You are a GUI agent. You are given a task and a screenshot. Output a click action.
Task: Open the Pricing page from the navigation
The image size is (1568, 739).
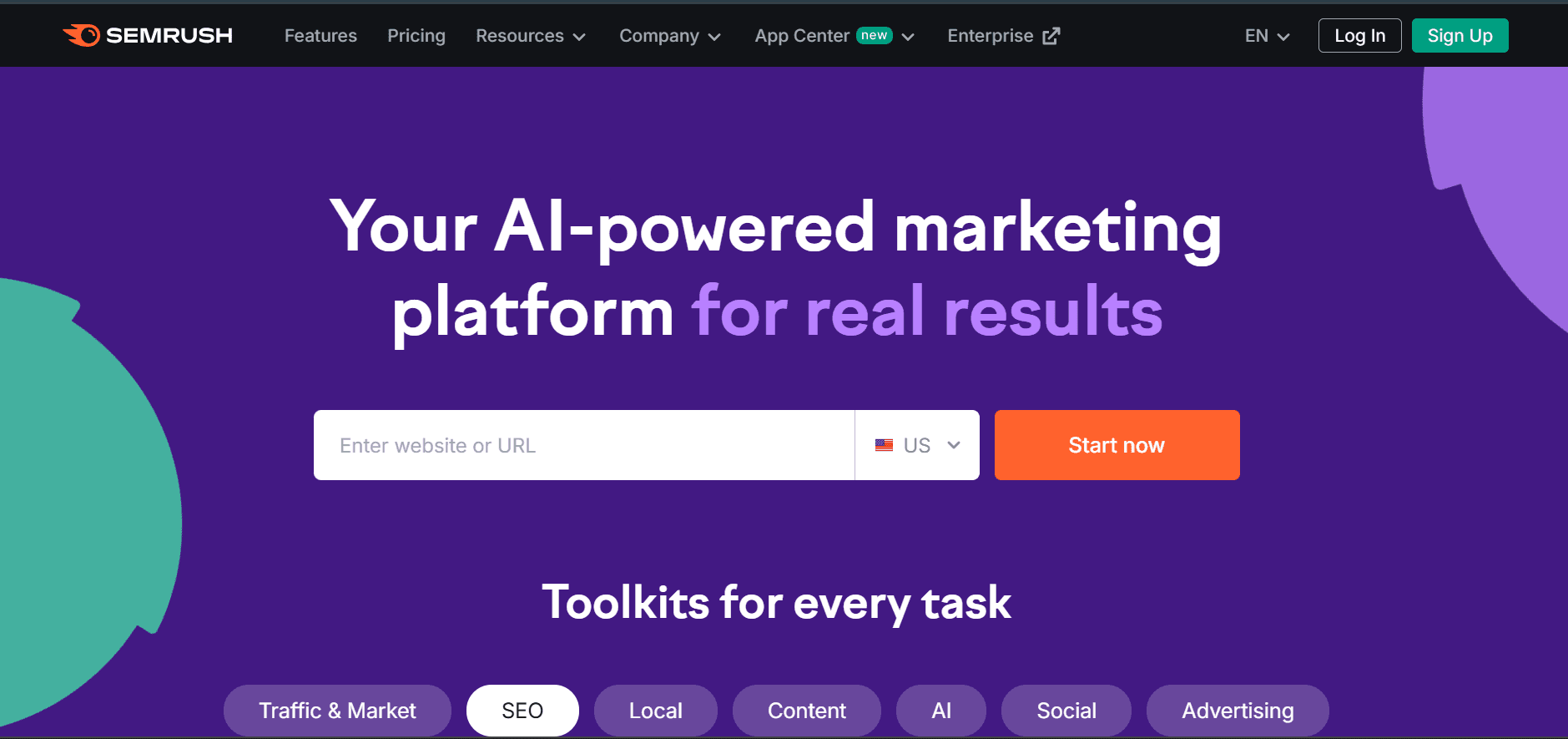[416, 36]
